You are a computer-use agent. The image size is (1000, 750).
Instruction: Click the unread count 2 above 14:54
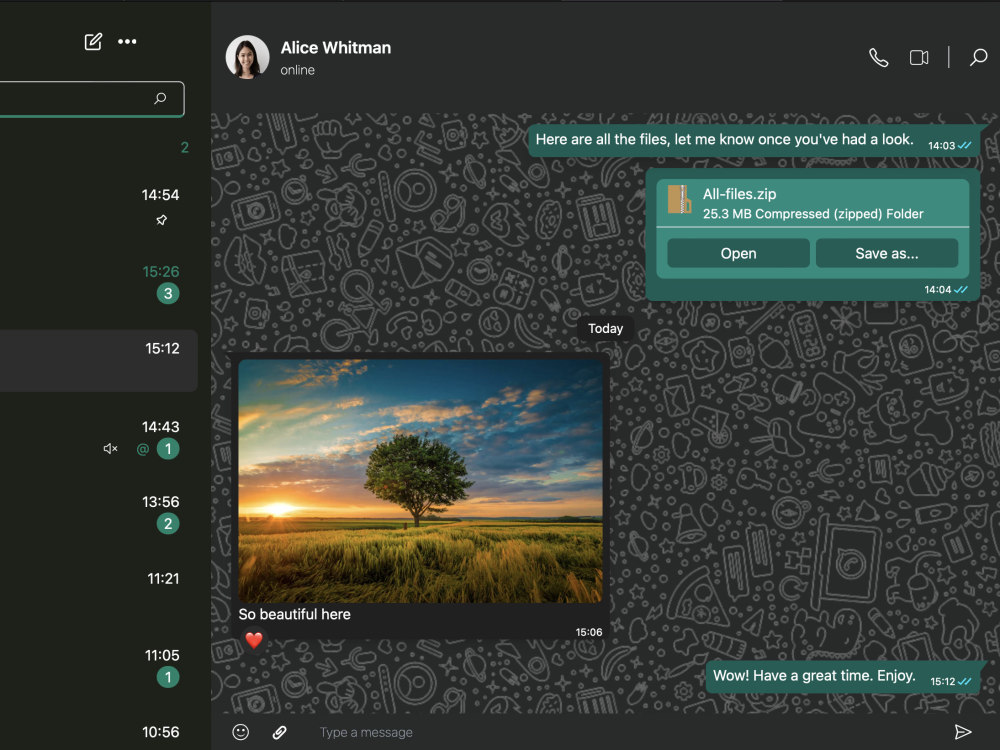pyautogui.click(x=184, y=147)
